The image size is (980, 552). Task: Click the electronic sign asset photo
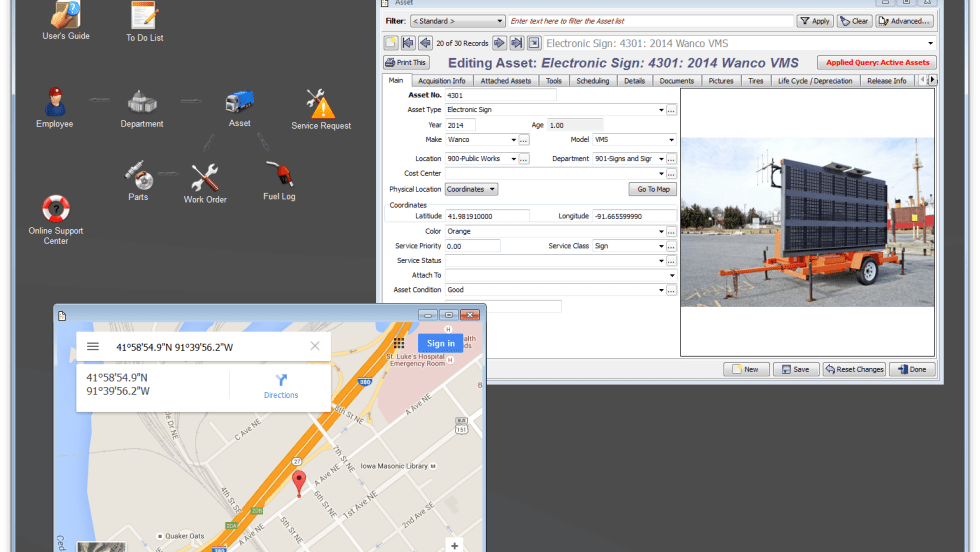[806, 222]
